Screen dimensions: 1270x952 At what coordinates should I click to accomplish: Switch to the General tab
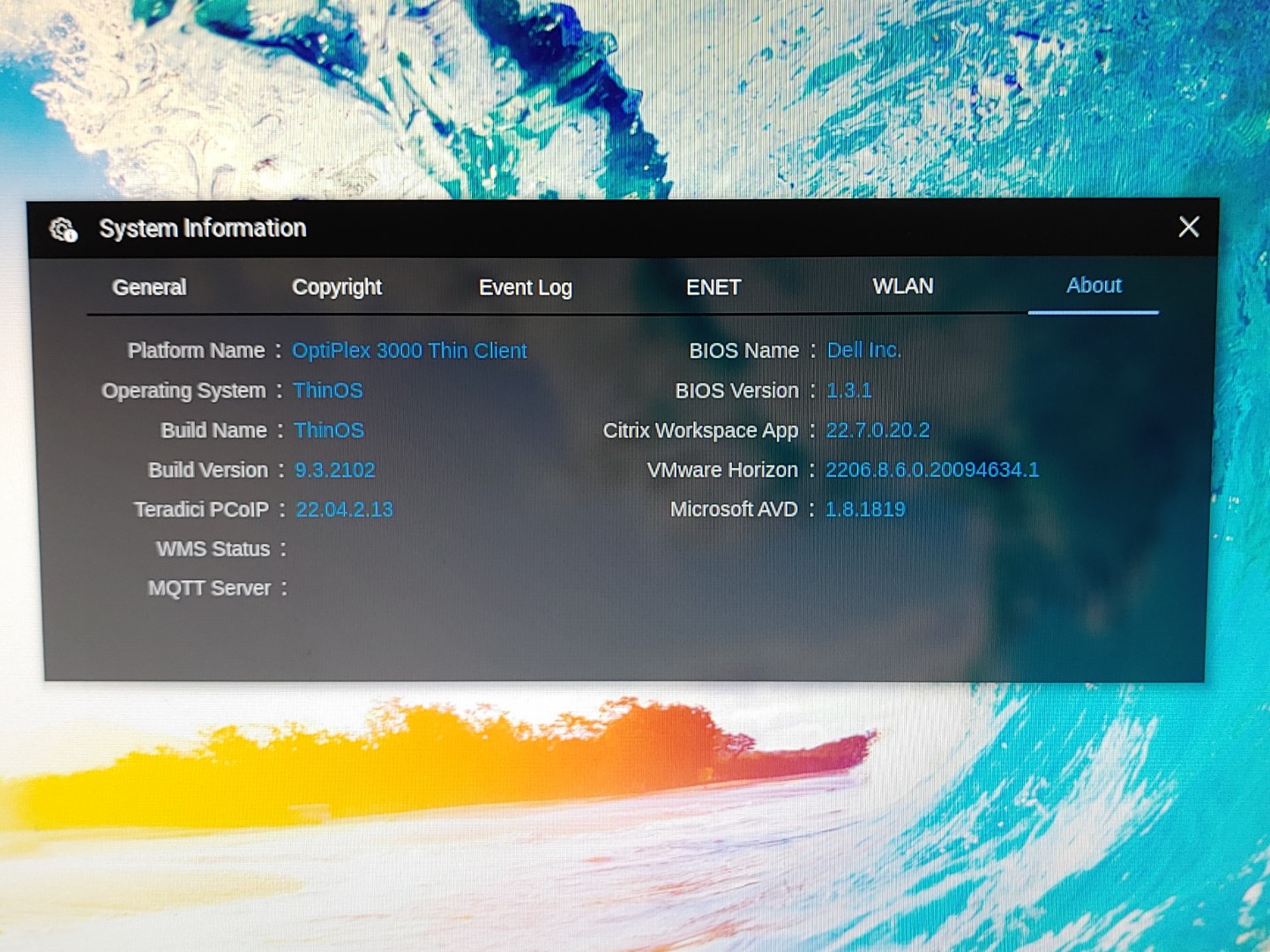[149, 287]
